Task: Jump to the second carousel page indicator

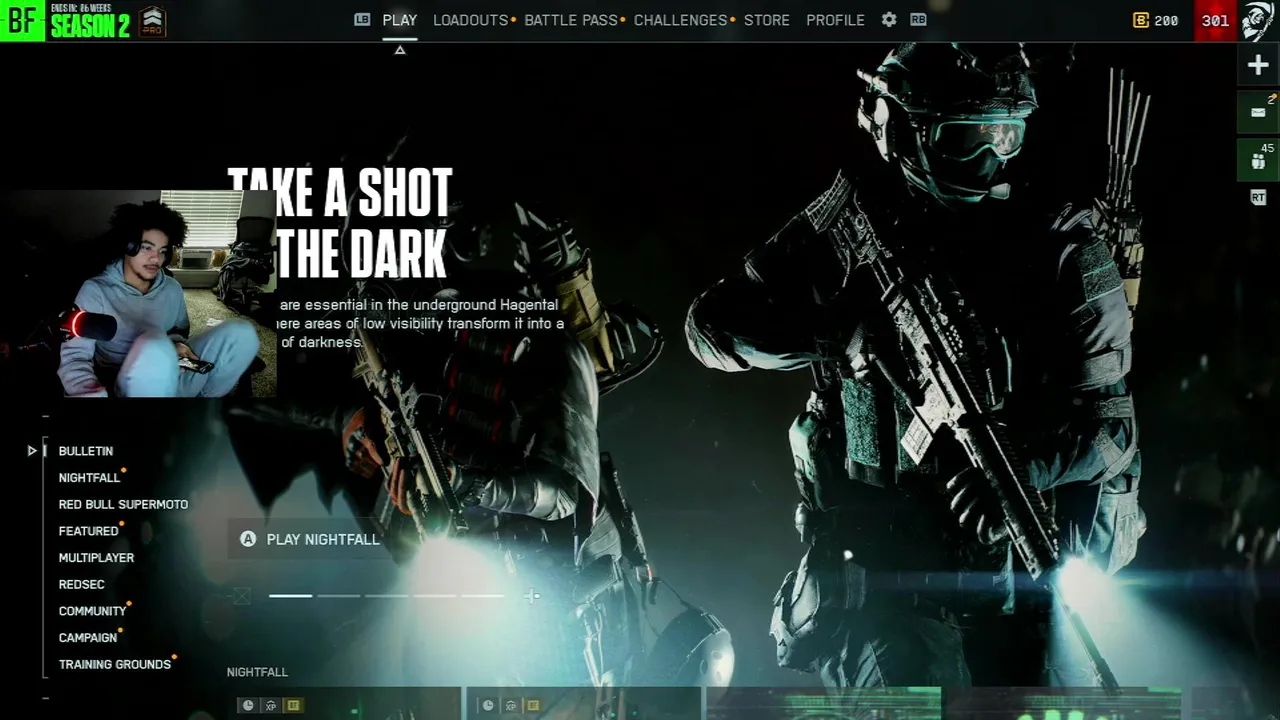Action: click(x=339, y=596)
